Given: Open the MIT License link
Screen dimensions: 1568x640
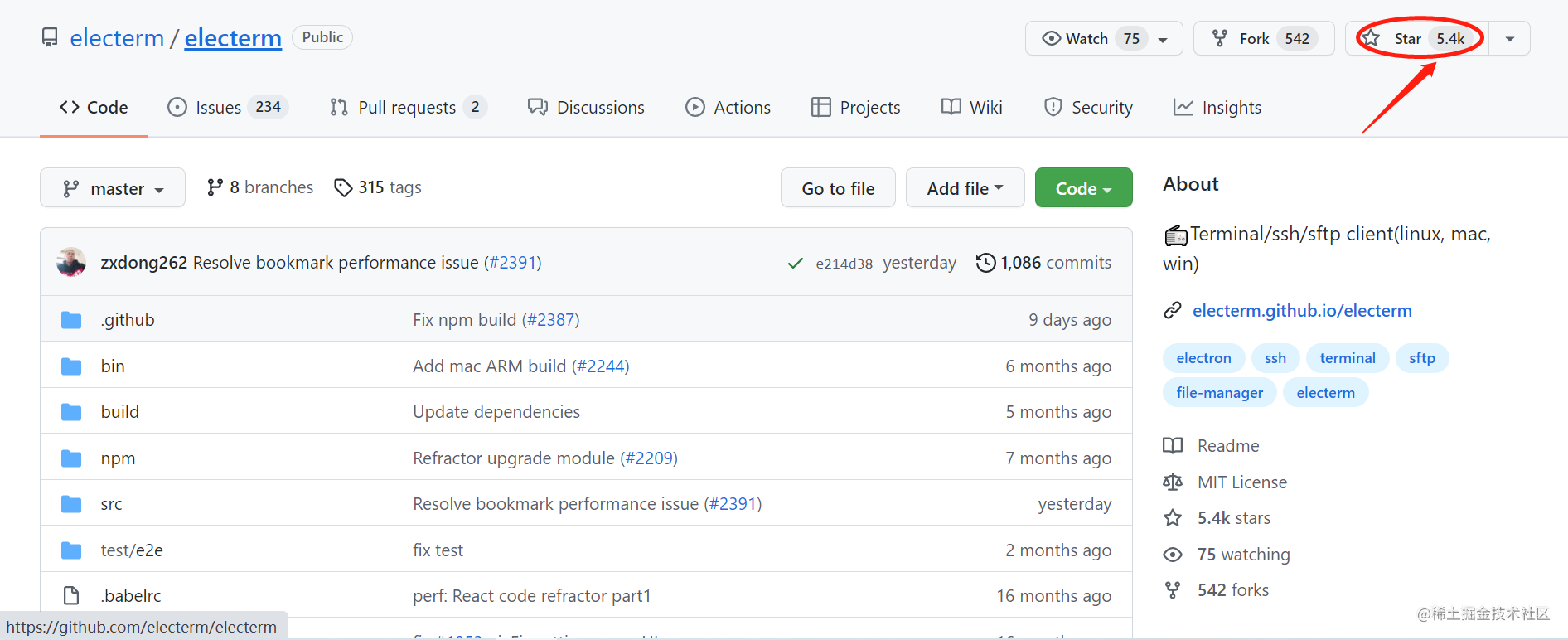Looking at the screenshot, I should 1242,482.
